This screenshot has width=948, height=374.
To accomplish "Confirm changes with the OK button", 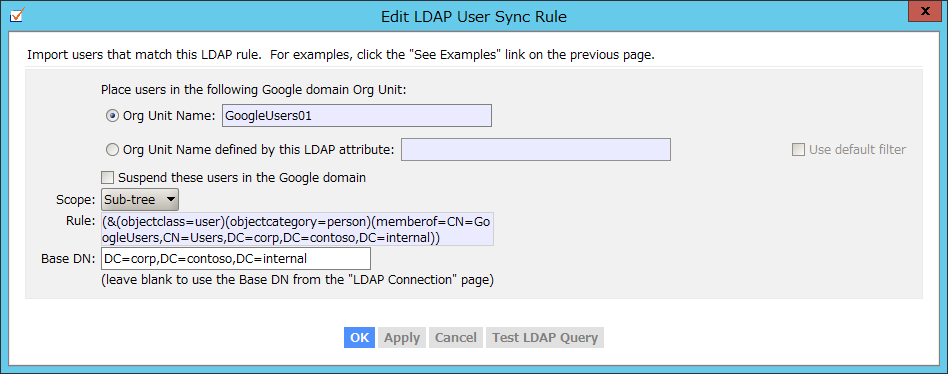I will [x=360, y=337].
